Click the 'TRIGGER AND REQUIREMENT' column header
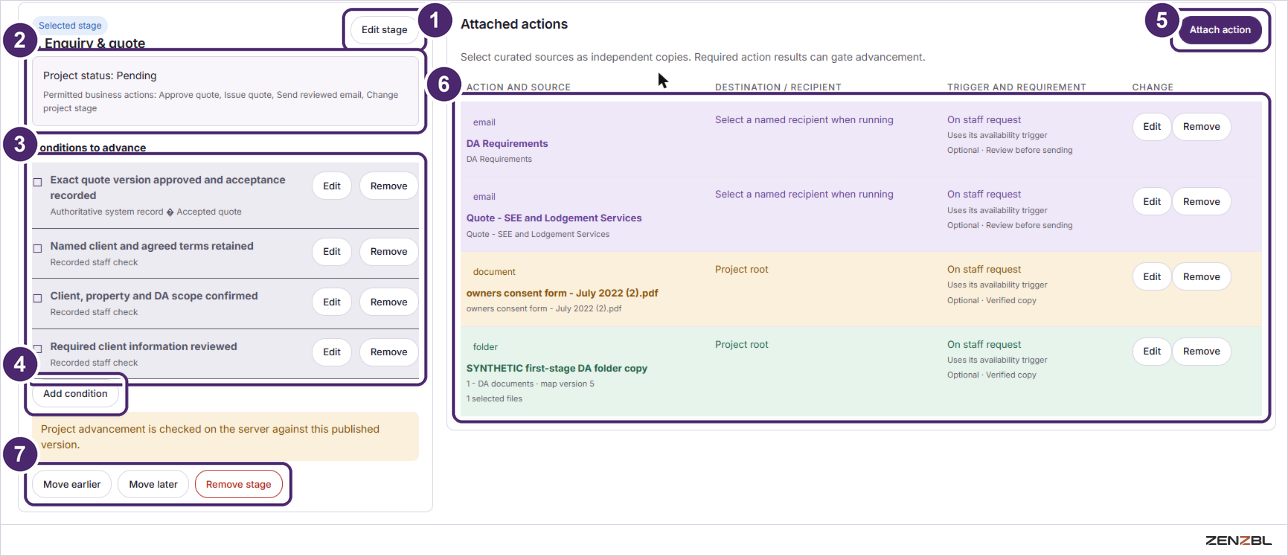 1017,88
